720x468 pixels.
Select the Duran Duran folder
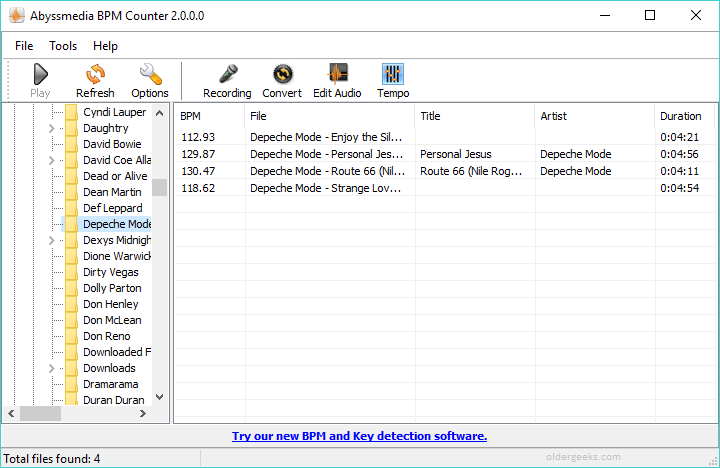point(113,400)
